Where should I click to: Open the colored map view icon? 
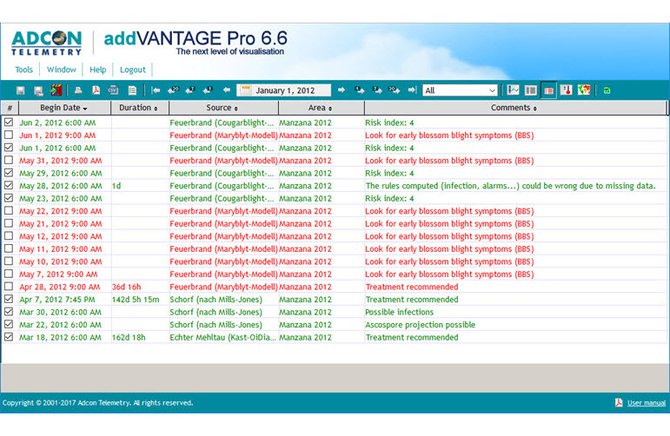[x=584, y=90]
